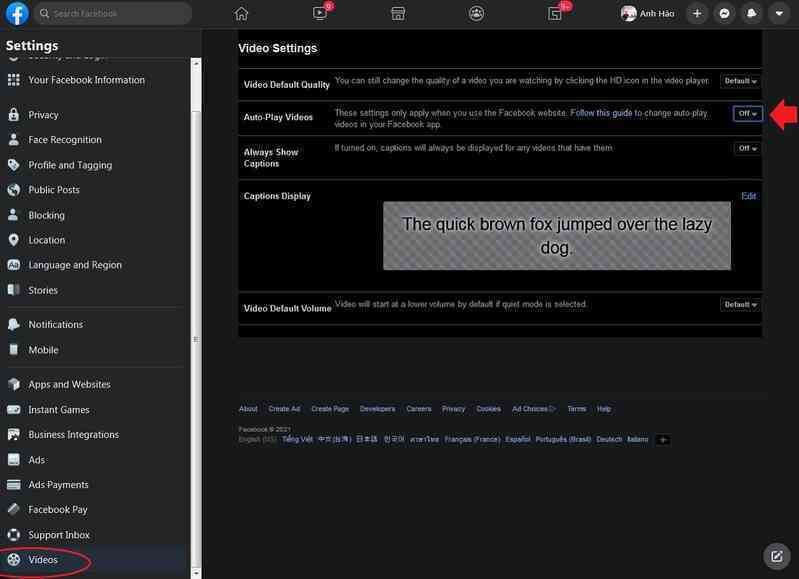Click the Profile and Tagging tag icon
The width and height of the screenshot is (799, 579).
(x=14, y=165)
